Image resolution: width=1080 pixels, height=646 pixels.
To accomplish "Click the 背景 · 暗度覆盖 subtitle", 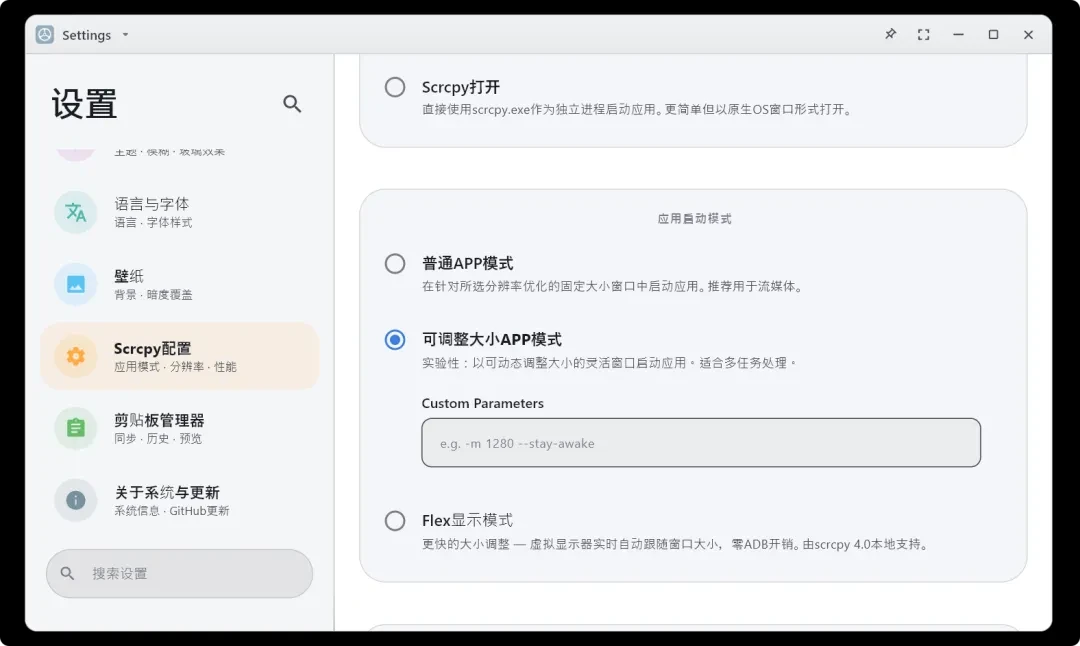I will pos(153,295).
